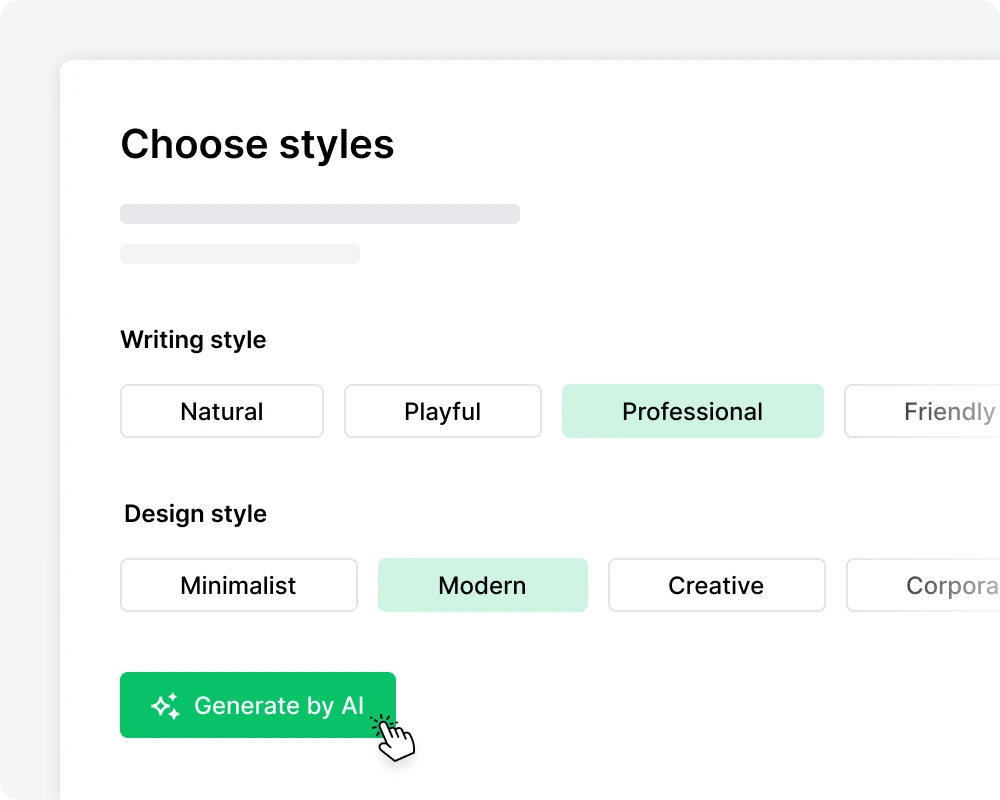Choose the Creative design style chip

pyautogui.click(x=716, y=585)
